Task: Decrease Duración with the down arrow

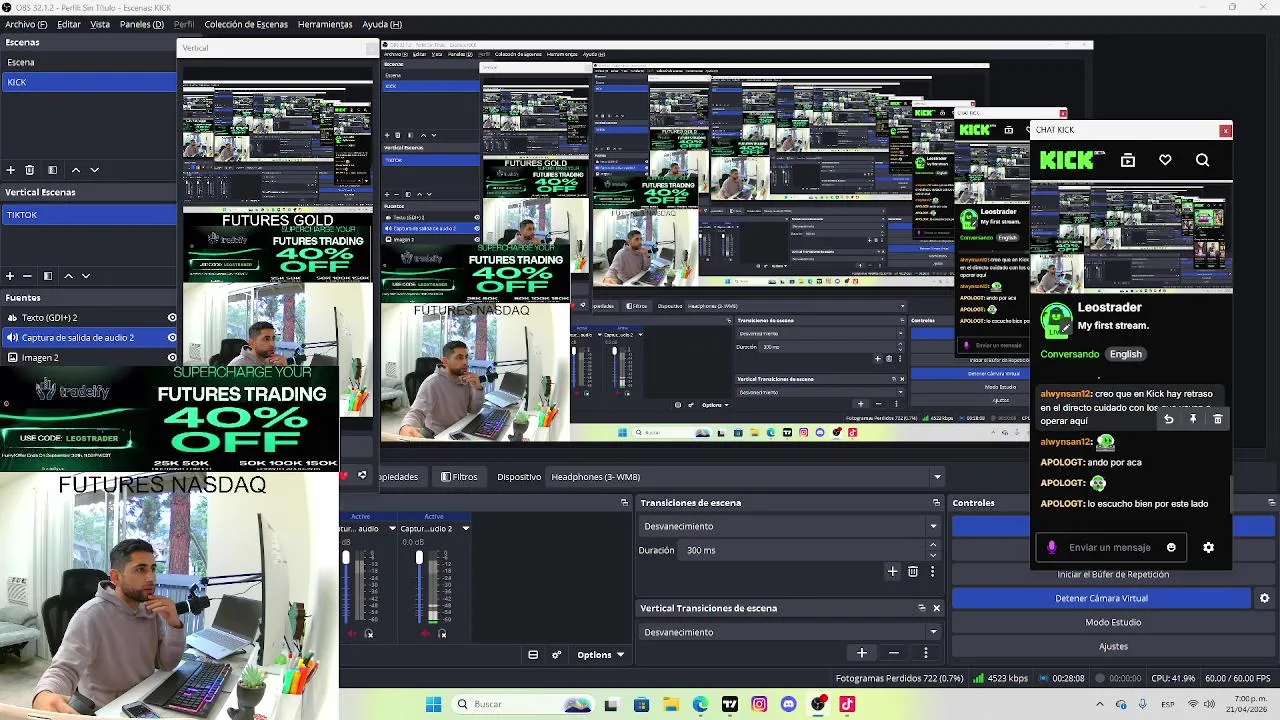Action: 933,555
